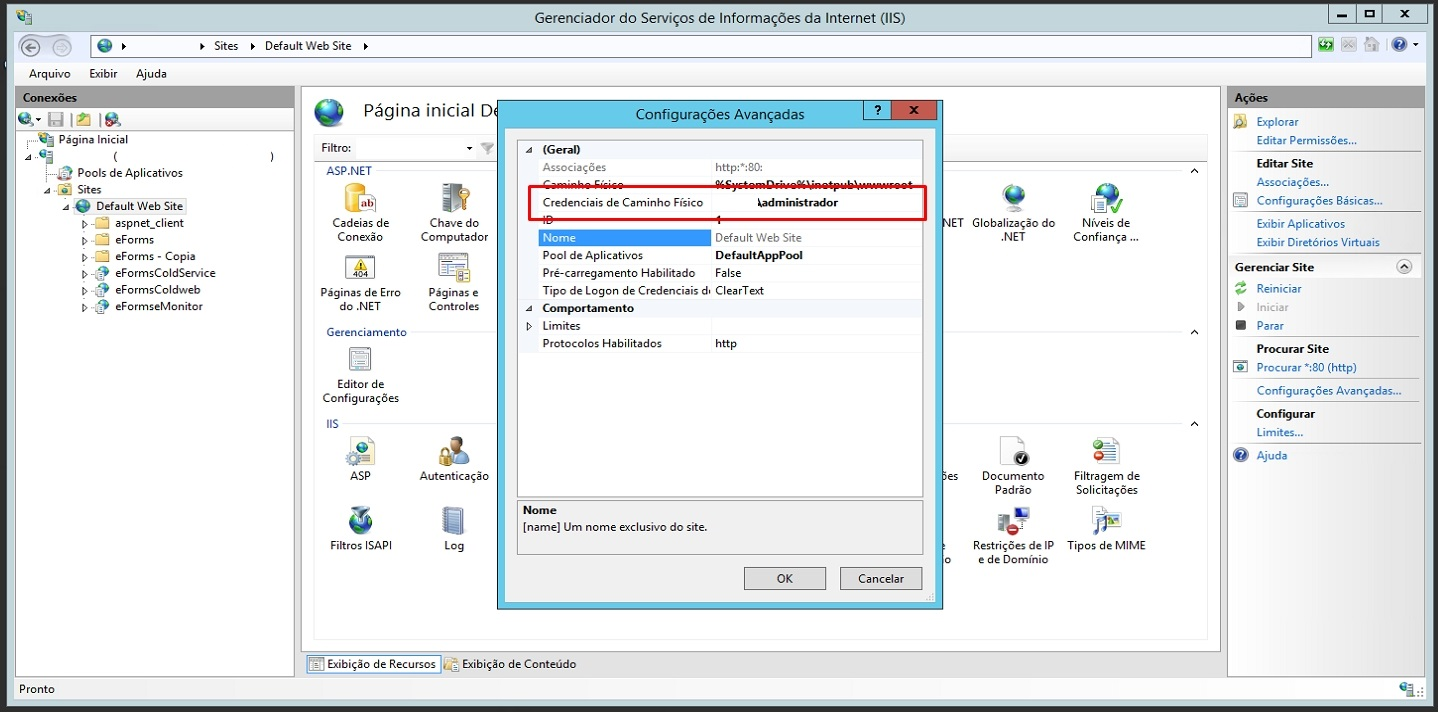
Task: Collapse the (Geral) section in dialog
Action: (x=530, y=150)
